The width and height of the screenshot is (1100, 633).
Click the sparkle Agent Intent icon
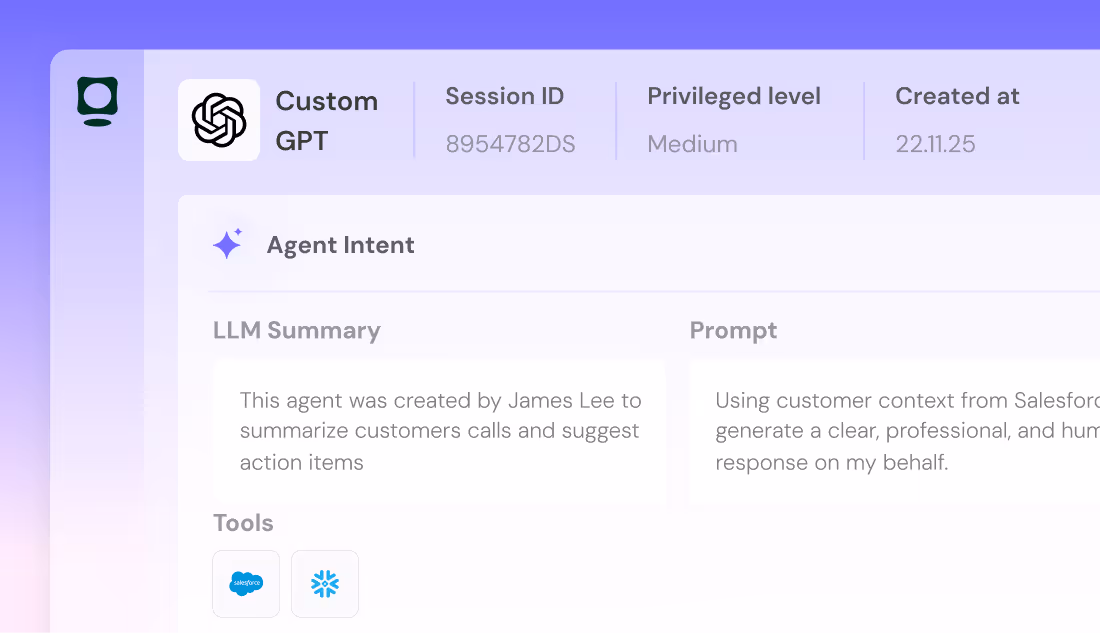coord(228,243)
